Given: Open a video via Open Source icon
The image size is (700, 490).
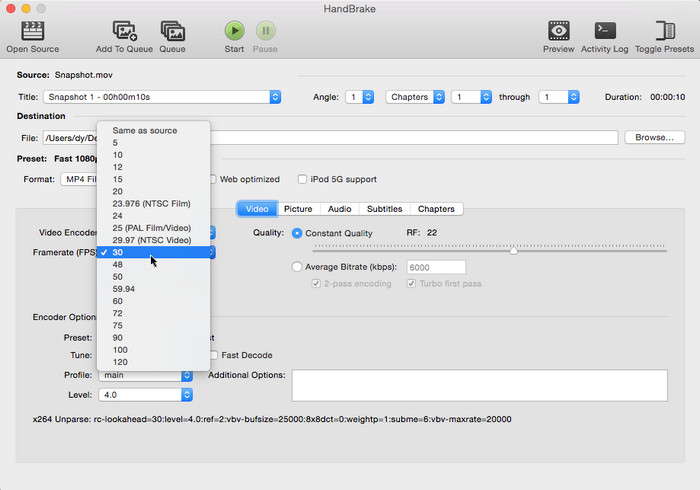Looking at the screenshot, I should tap(33, 31).
